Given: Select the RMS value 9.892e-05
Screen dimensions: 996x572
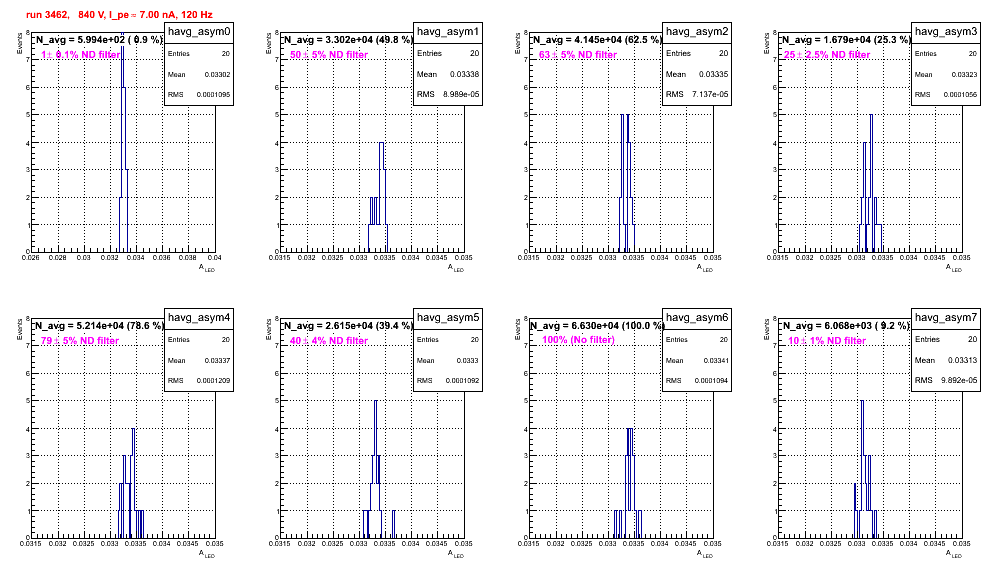Looking at the screenshot, I should click(959, 380).
